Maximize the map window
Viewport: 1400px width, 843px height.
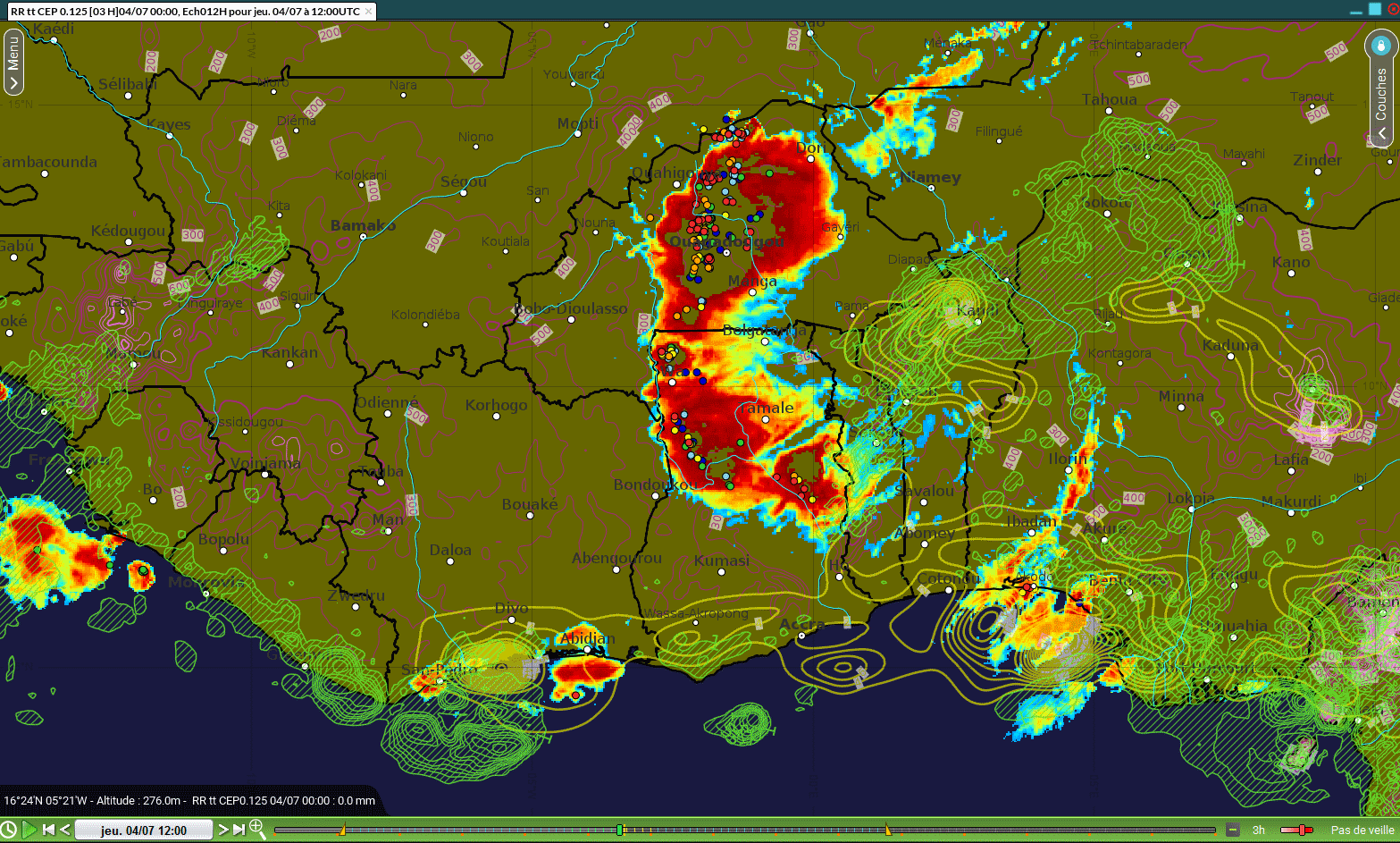coord(1375,9)
